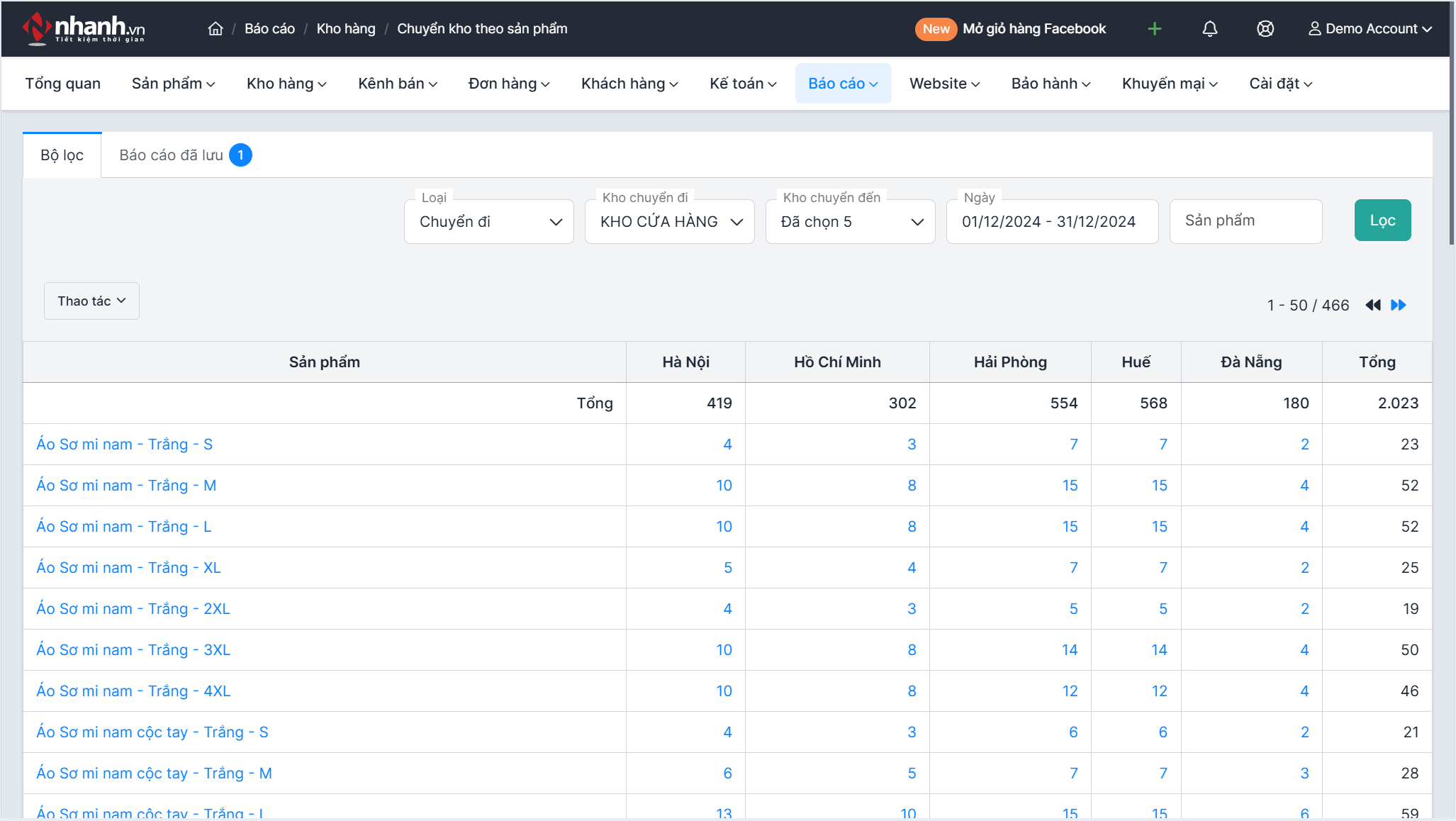Click Hải Phòng value for cộc tay Trắng - S
The image size is (1456, 821).
1073,732
